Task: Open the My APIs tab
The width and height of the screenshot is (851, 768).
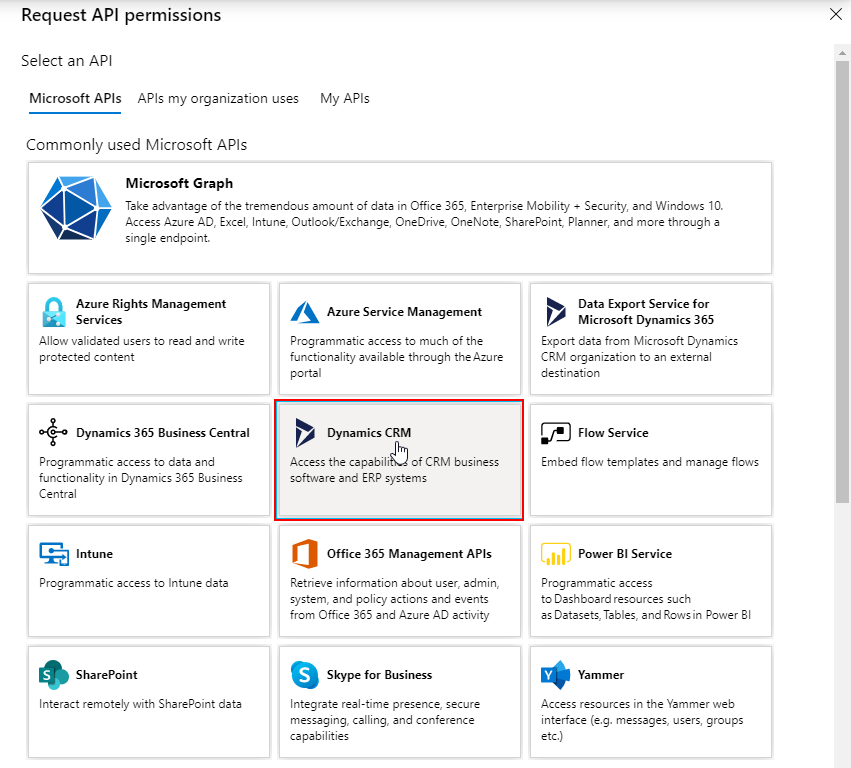Action: click(345, 98)
